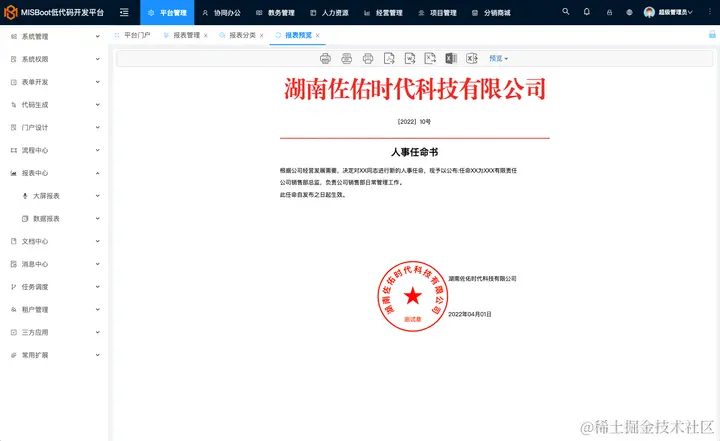The width and height of the screenshot is (720, 441).
Task: Expand the 系统权限 chevron
Action: [x=97, y=59]
